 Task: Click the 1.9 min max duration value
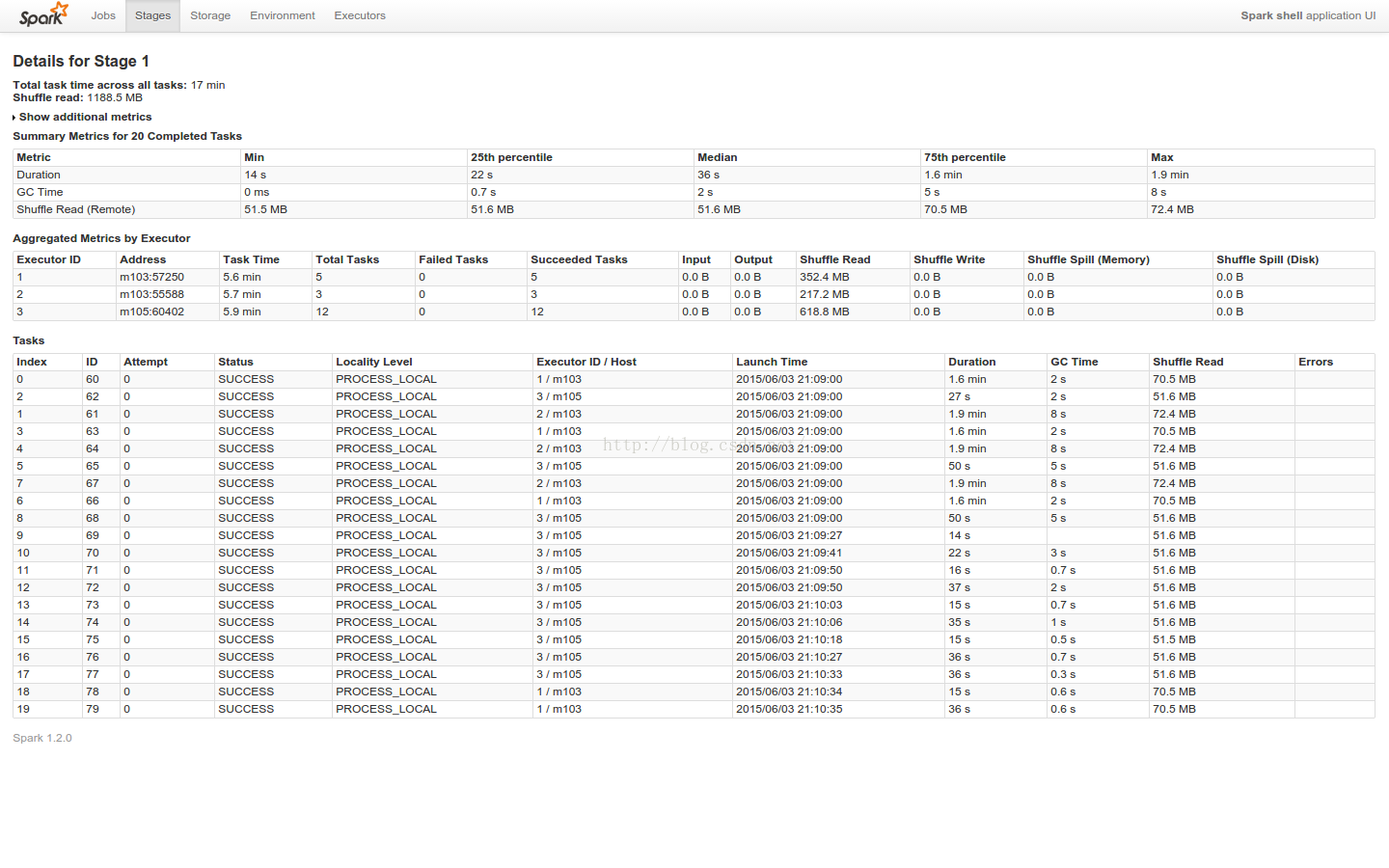(x=1169, y=175)
